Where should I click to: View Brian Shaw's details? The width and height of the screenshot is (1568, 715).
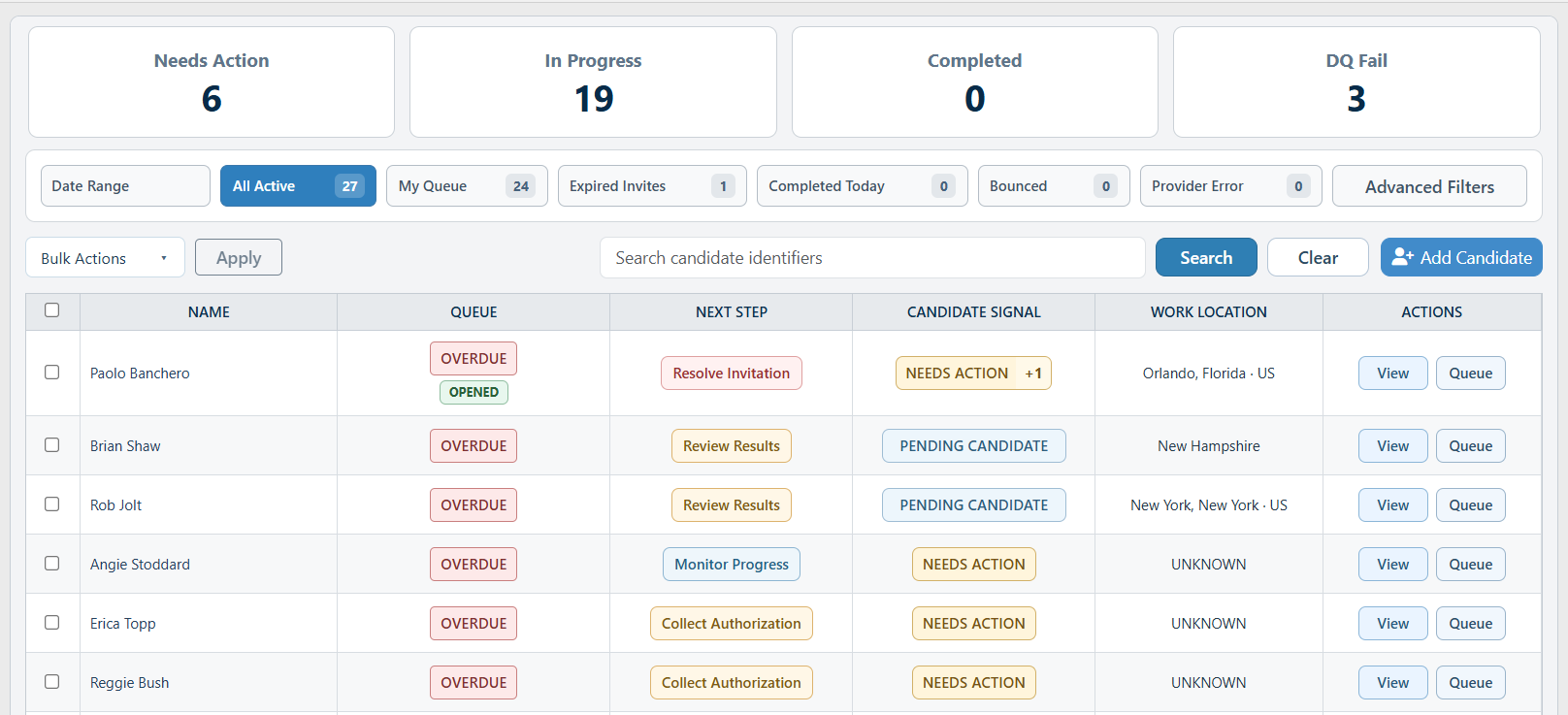[x=1393, y=446]
